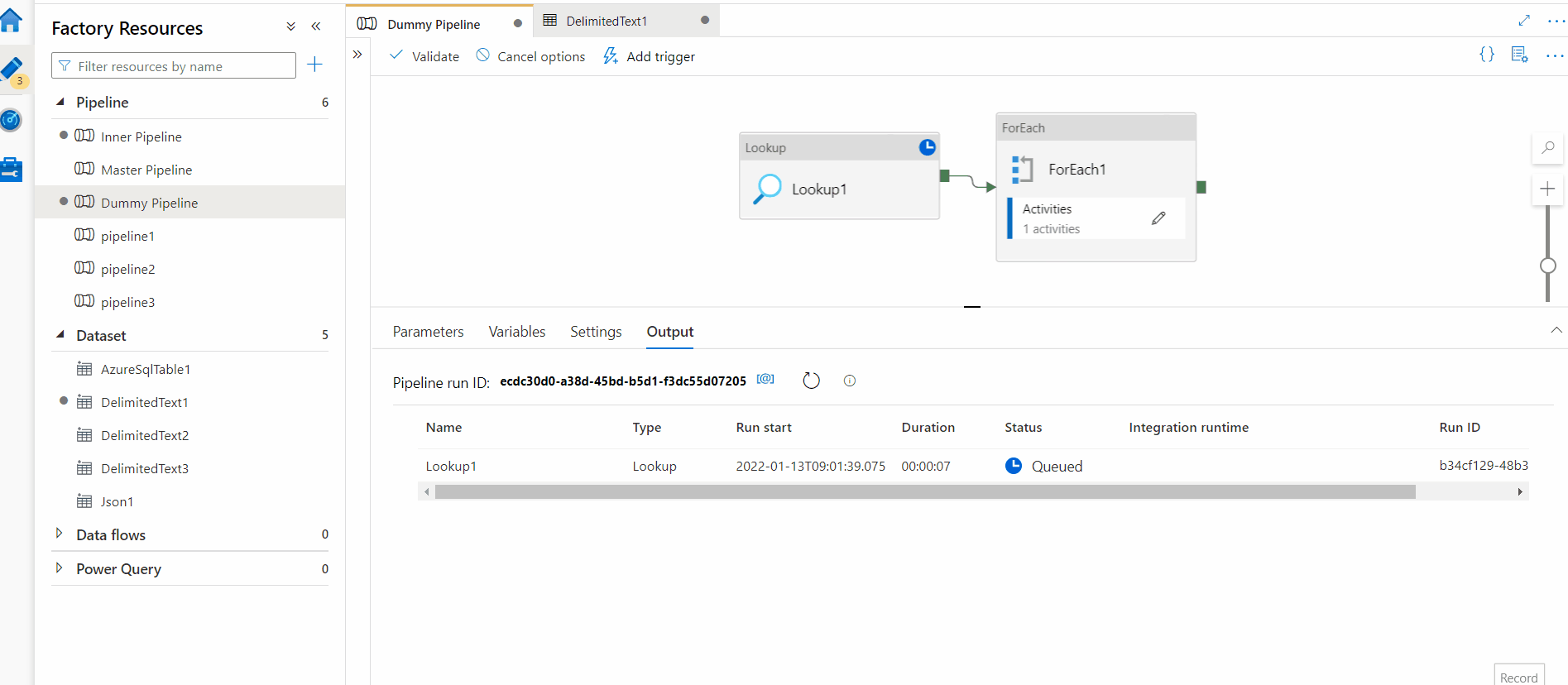This screenshot has height=685, width=1568.
Task: Close the DelimitedText1 tab dot
Action: pyautogui.click(x=705, y=20)
